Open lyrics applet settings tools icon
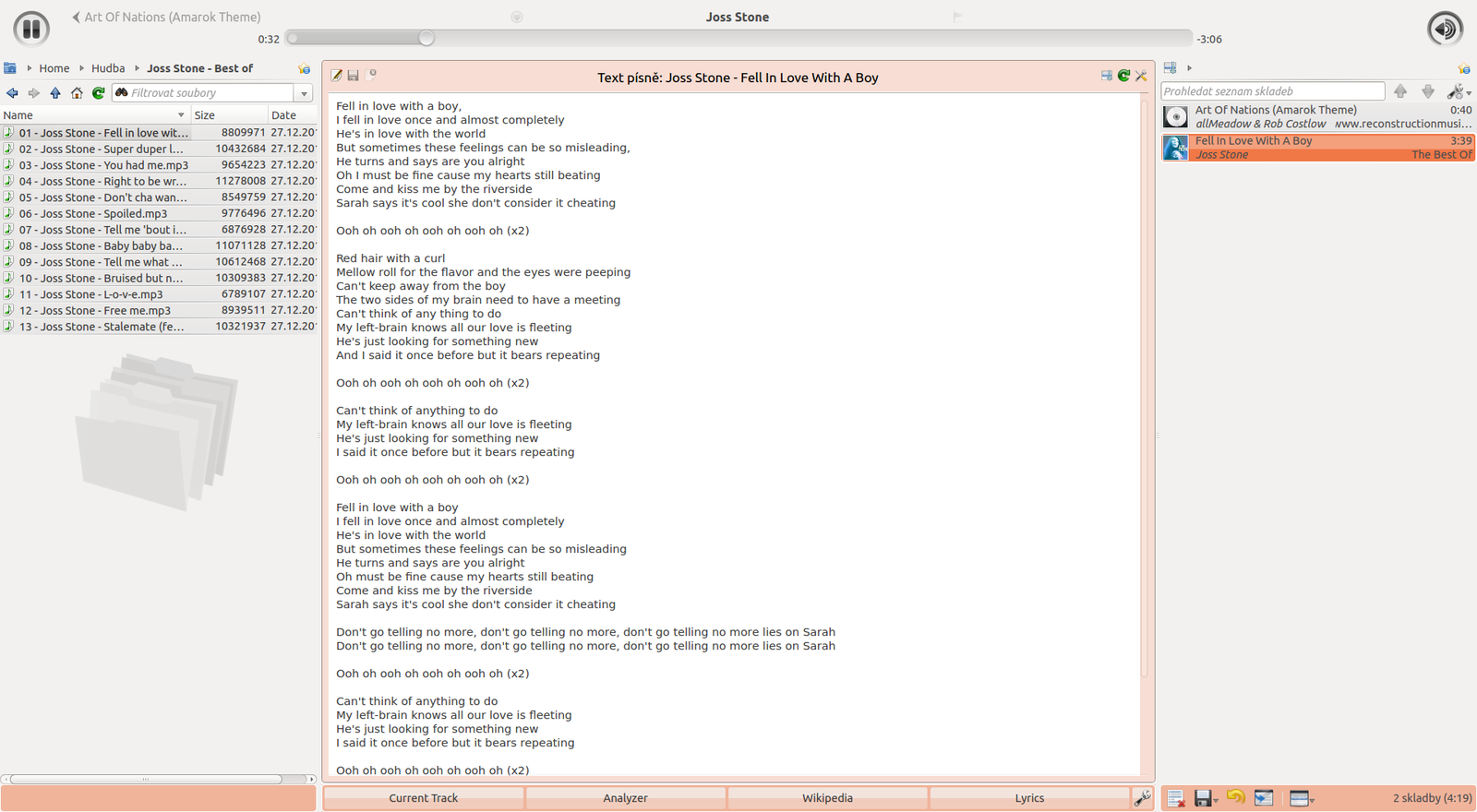The image size is (1477, 812). [x=1141, y=76]
